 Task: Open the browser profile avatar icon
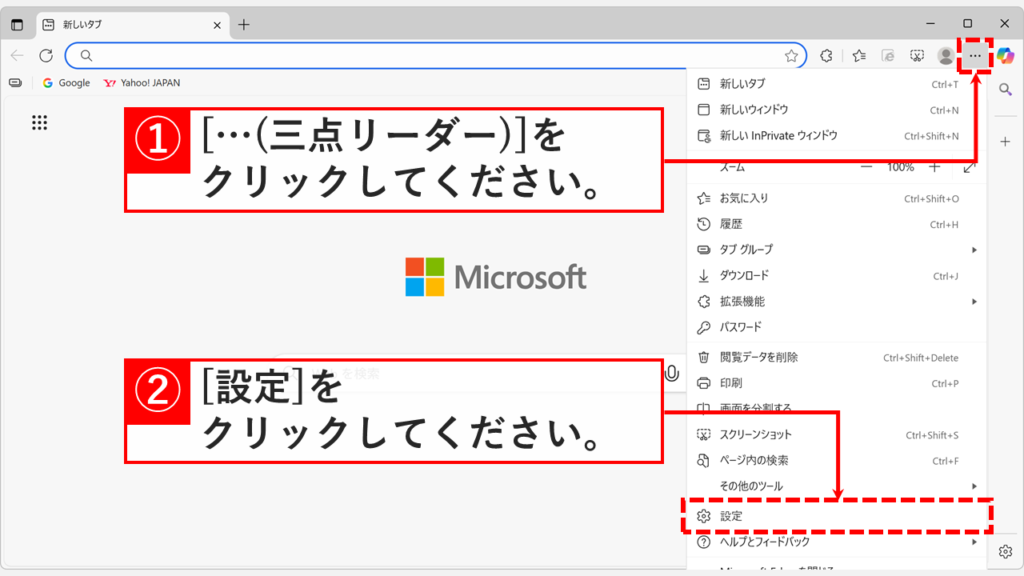coord(945,56)
